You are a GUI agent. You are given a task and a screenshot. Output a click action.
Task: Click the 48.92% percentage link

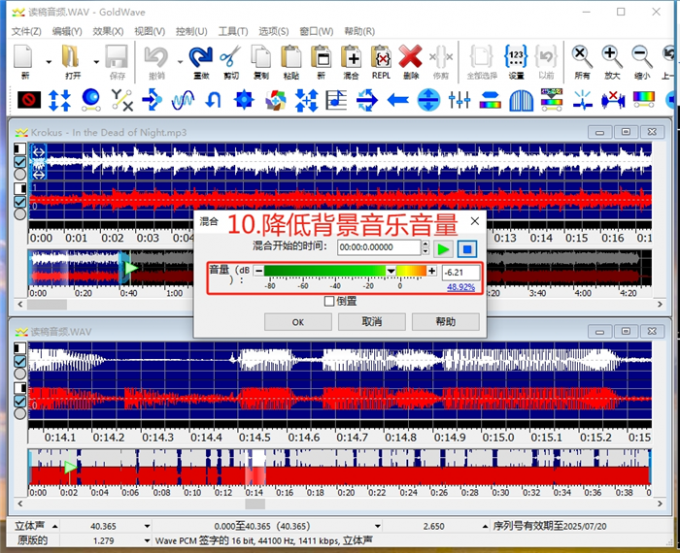tap(461, 287)
